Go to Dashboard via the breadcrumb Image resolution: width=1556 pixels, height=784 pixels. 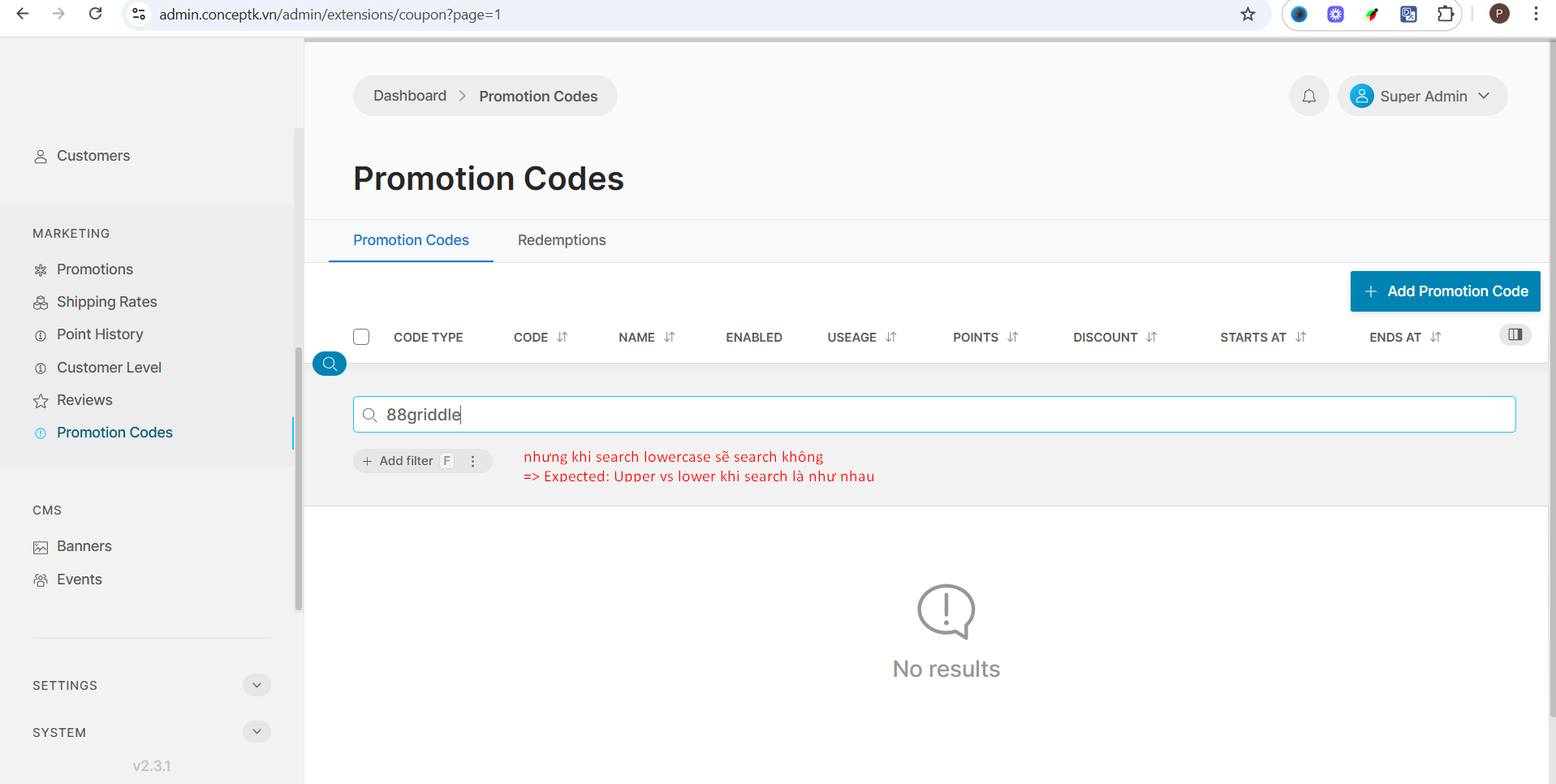click(x=410, y=96)
